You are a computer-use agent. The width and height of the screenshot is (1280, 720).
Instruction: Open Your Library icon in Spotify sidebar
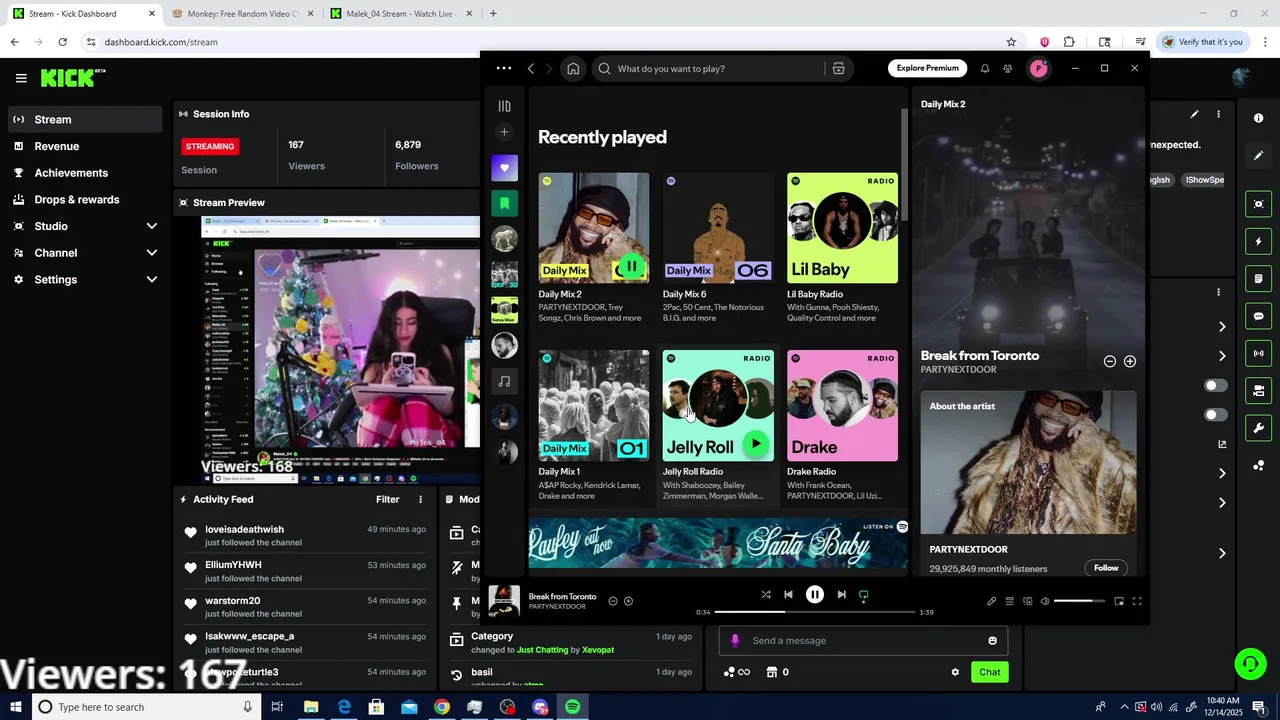pos(504,106)
